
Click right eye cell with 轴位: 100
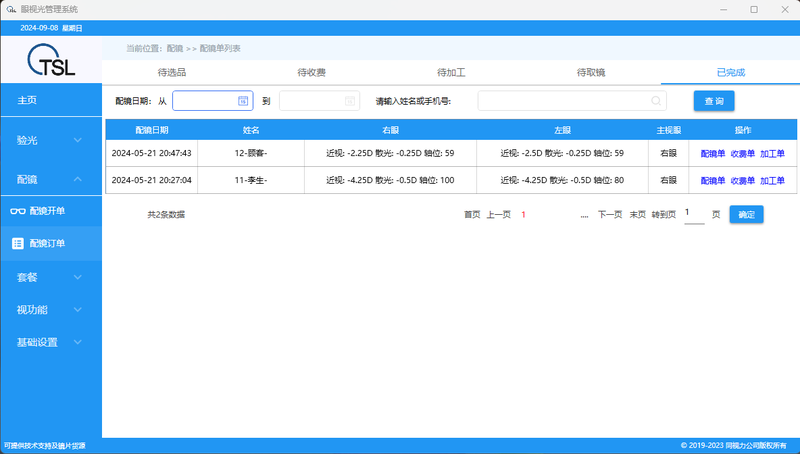[390, 180]
